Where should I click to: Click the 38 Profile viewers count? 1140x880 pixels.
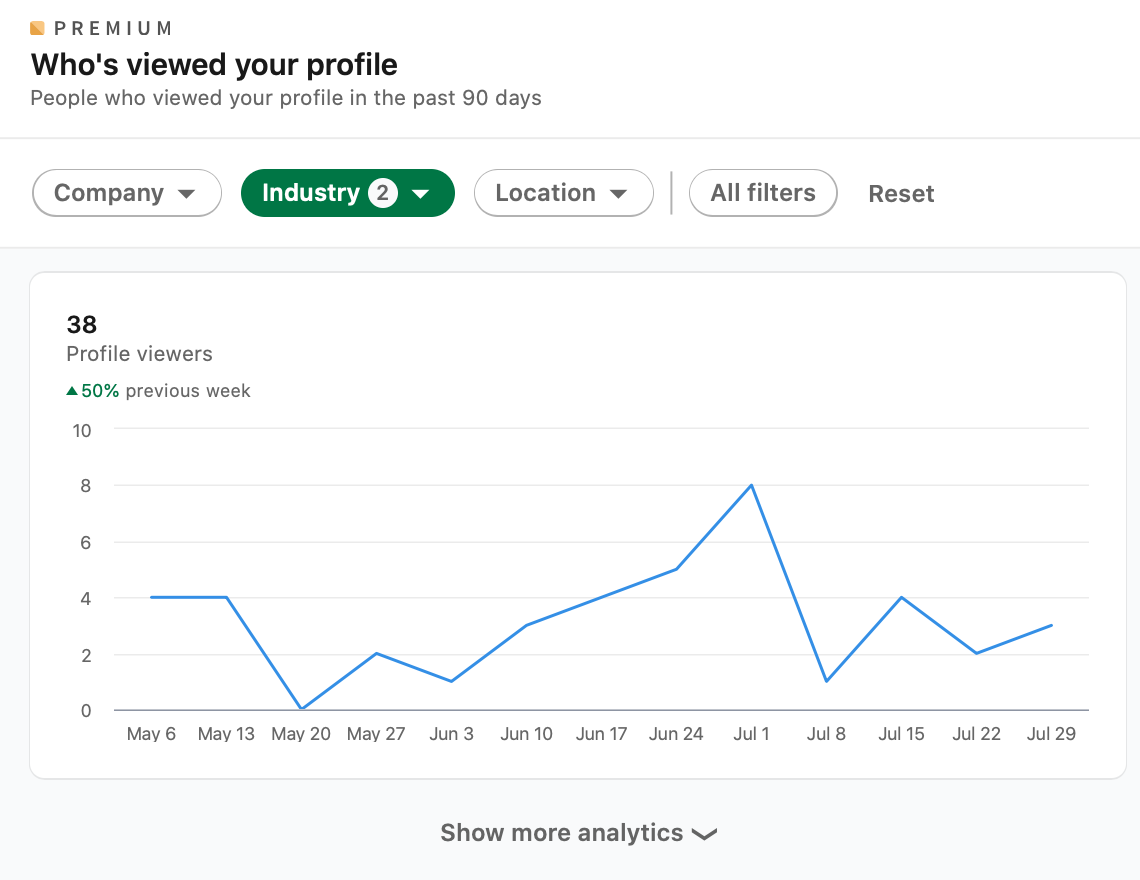(x=82, y=324)
